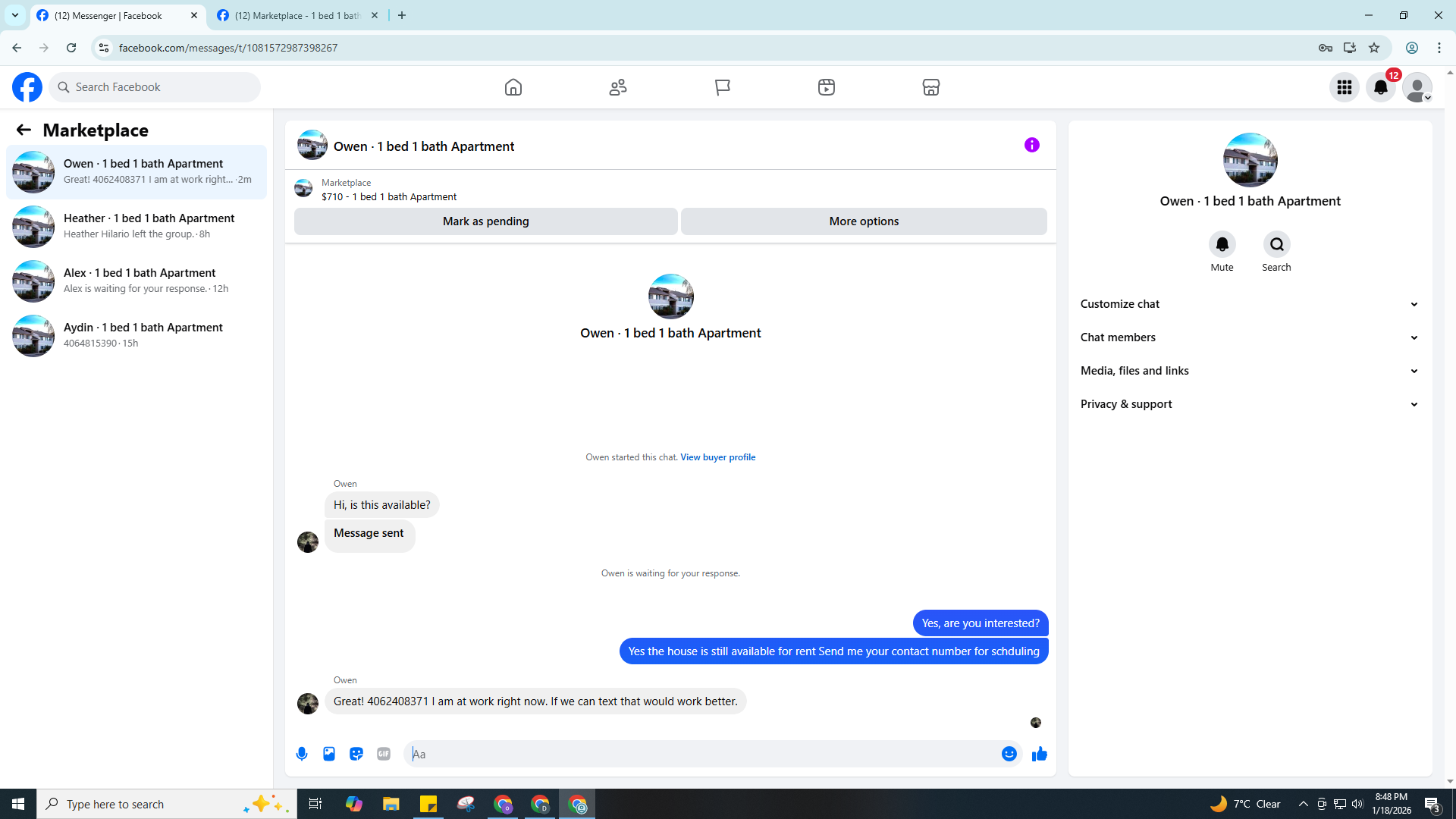The image size is (1456, 819).
Task: Switch to the Marketplace listing browser tab
Action: (x=297, y=15)
